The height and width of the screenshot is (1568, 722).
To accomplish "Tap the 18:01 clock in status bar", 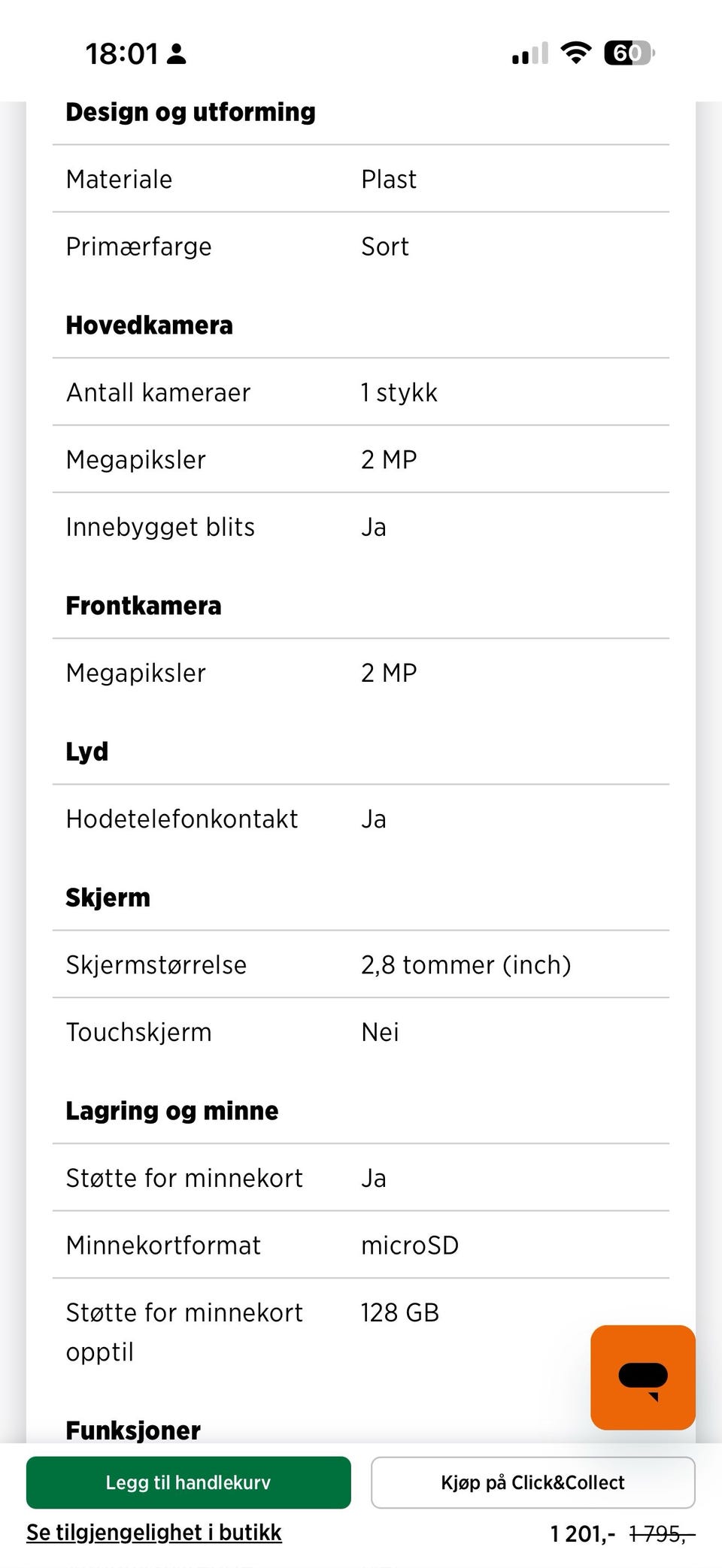I will tap(122, 54).
